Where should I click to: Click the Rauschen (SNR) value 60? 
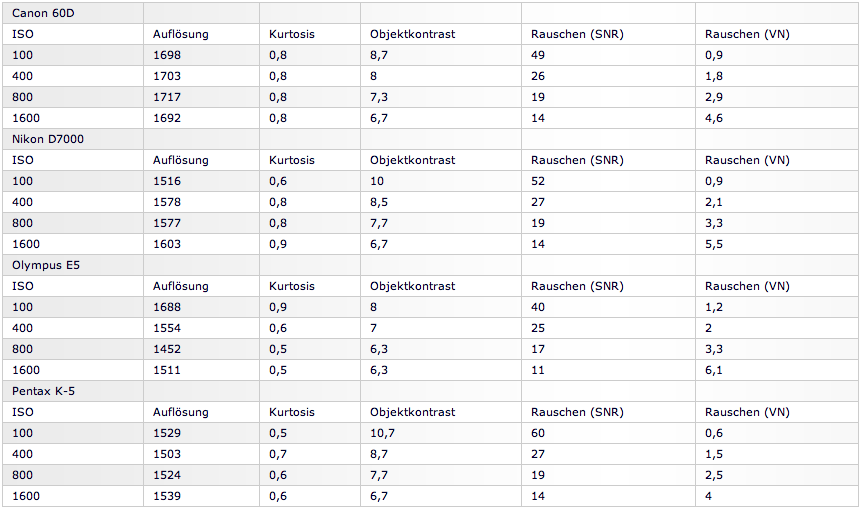pos(538,433)
